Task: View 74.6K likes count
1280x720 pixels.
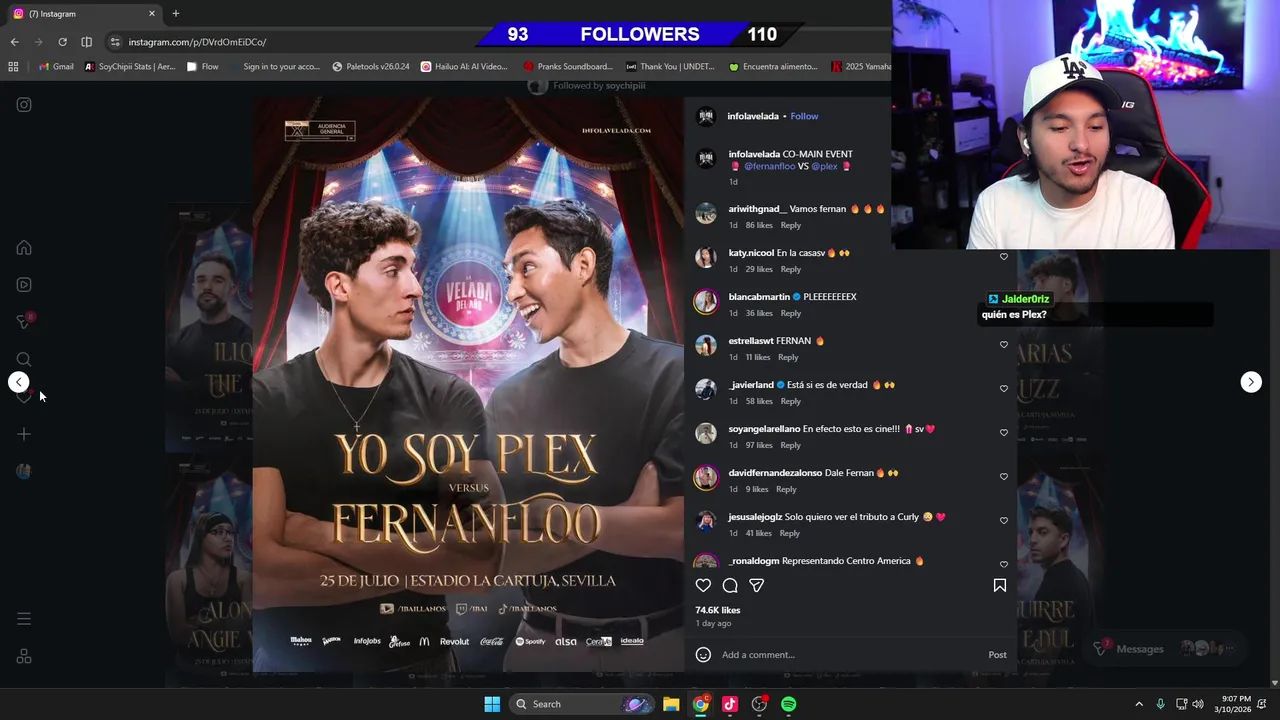Action: (x=718, y=610)
